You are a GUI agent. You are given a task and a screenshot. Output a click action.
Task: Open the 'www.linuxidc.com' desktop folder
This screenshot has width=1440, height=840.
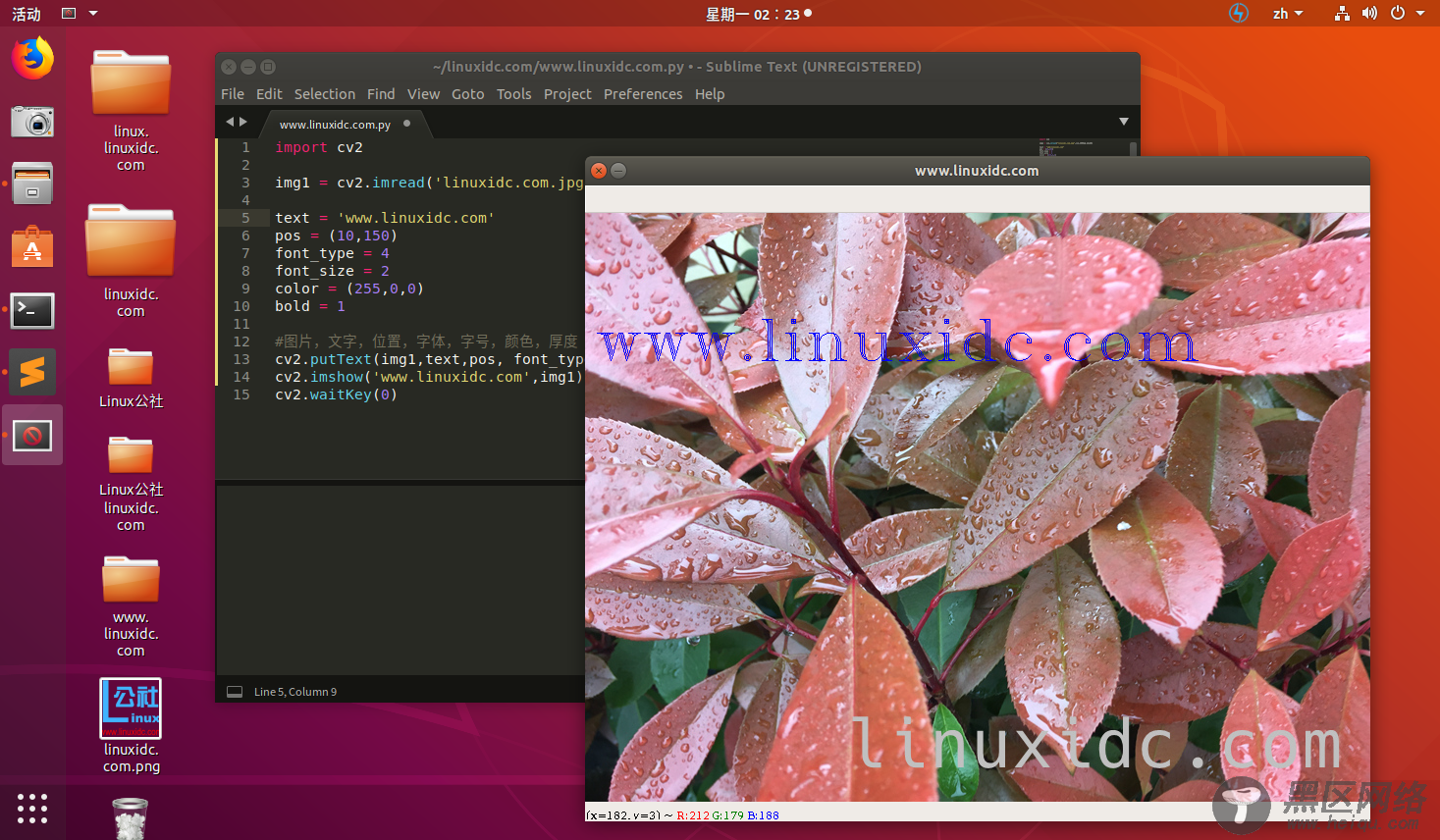(x=131, y=606)
